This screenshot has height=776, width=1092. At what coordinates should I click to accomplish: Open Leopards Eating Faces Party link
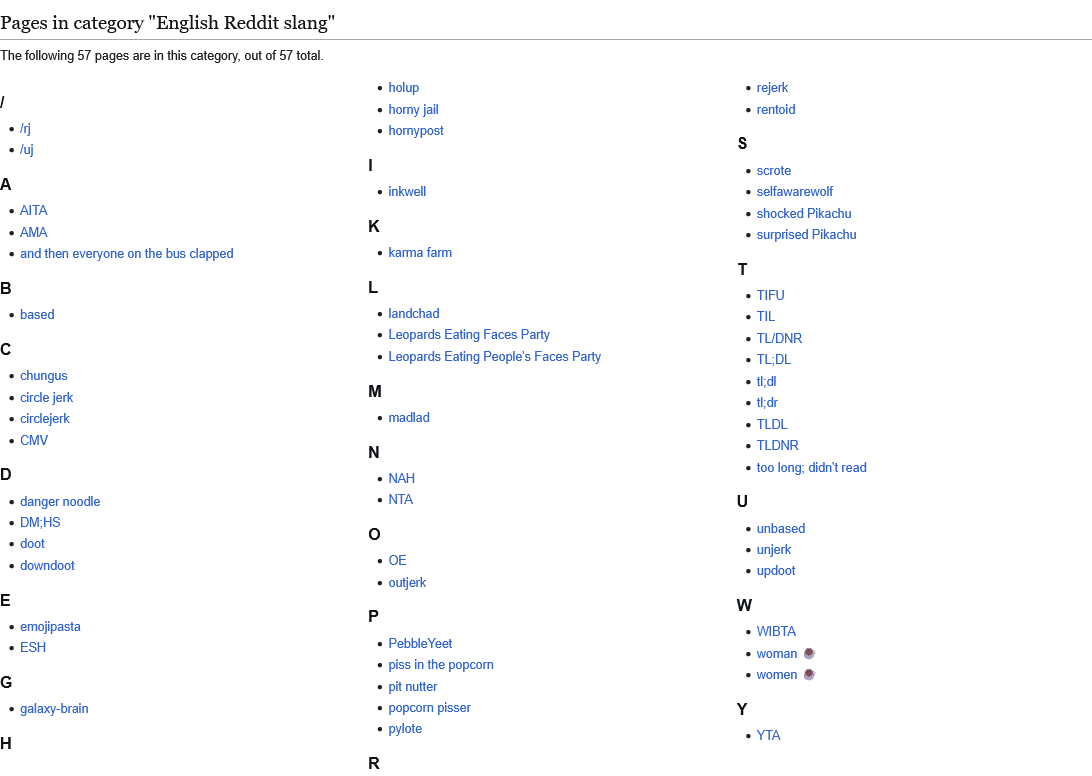pos(469,334)
